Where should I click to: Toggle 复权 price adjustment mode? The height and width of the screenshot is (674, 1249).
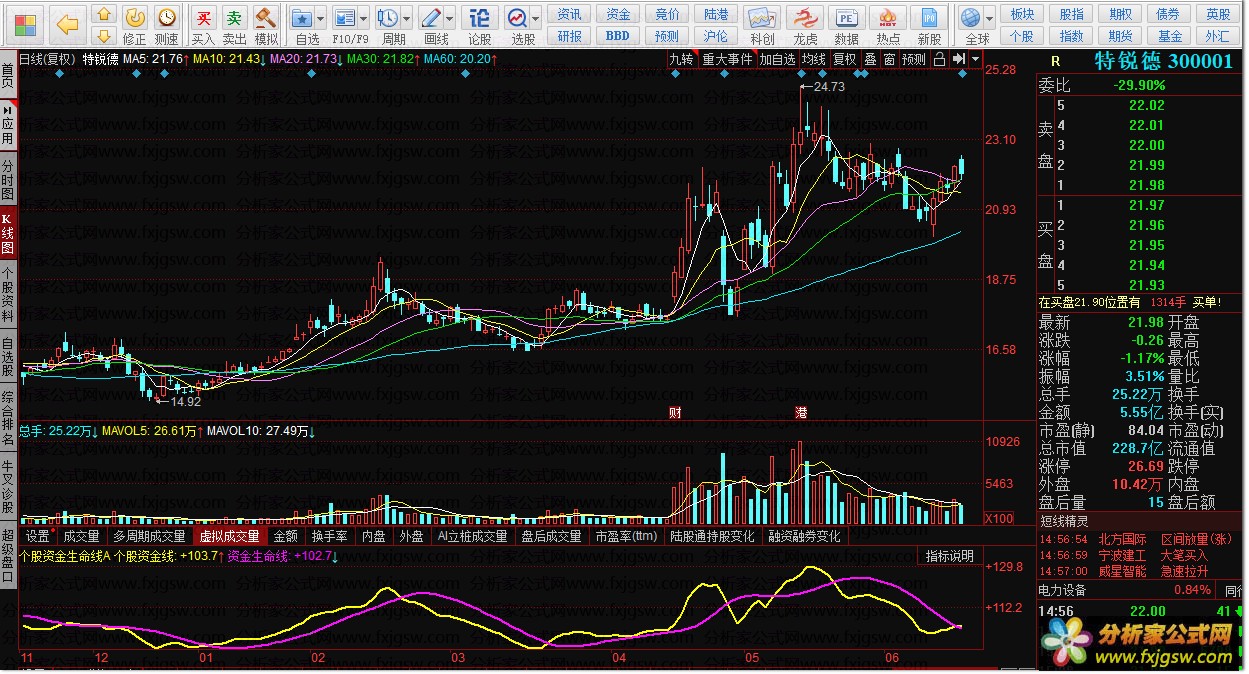845,59
